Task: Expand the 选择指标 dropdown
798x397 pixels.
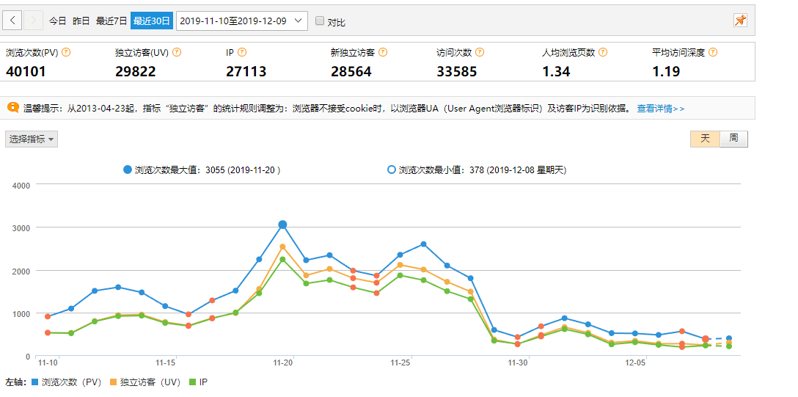Action: [32, 139]
